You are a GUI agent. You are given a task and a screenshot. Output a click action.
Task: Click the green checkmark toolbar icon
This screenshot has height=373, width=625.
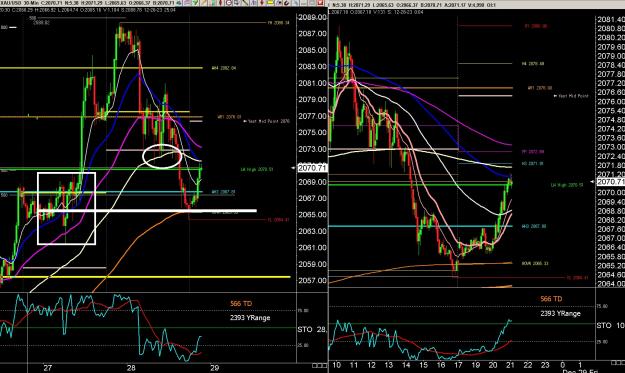[x=195, y=2]
